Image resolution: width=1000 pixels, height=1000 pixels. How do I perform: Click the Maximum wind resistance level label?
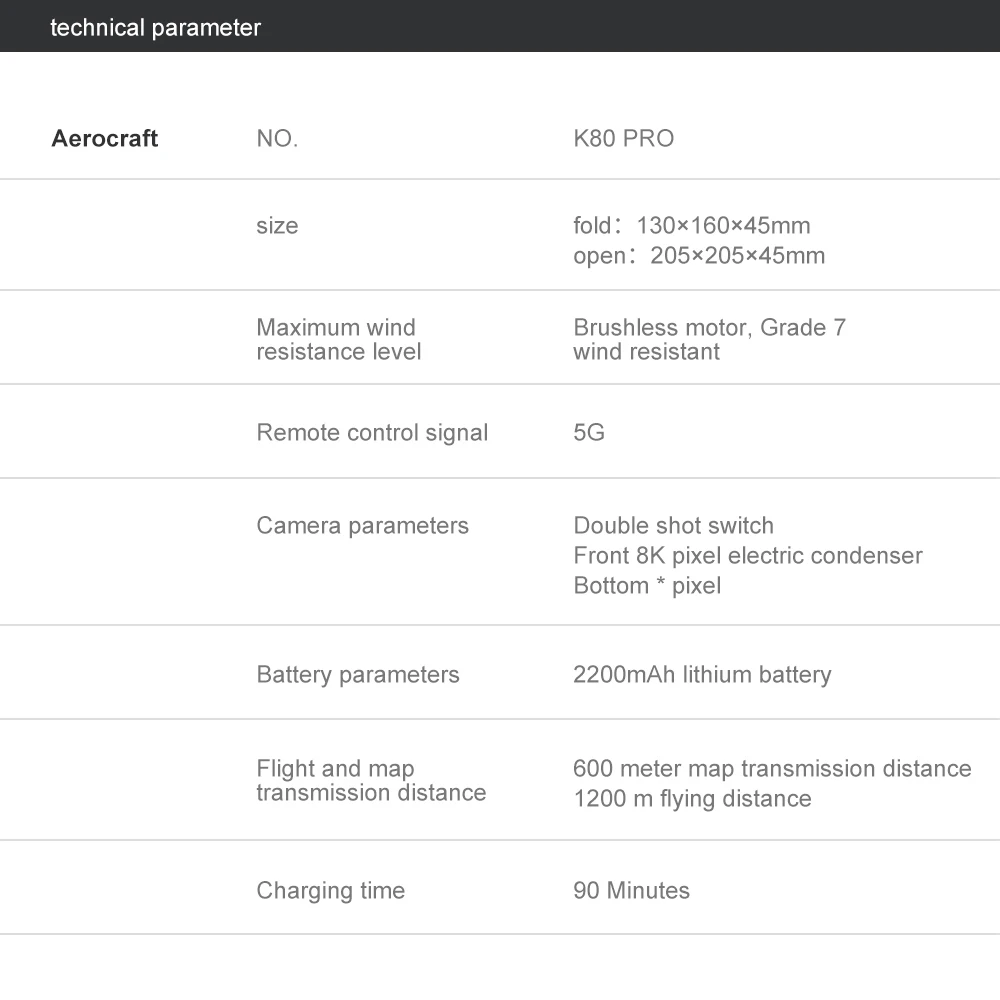pos(338,339)
